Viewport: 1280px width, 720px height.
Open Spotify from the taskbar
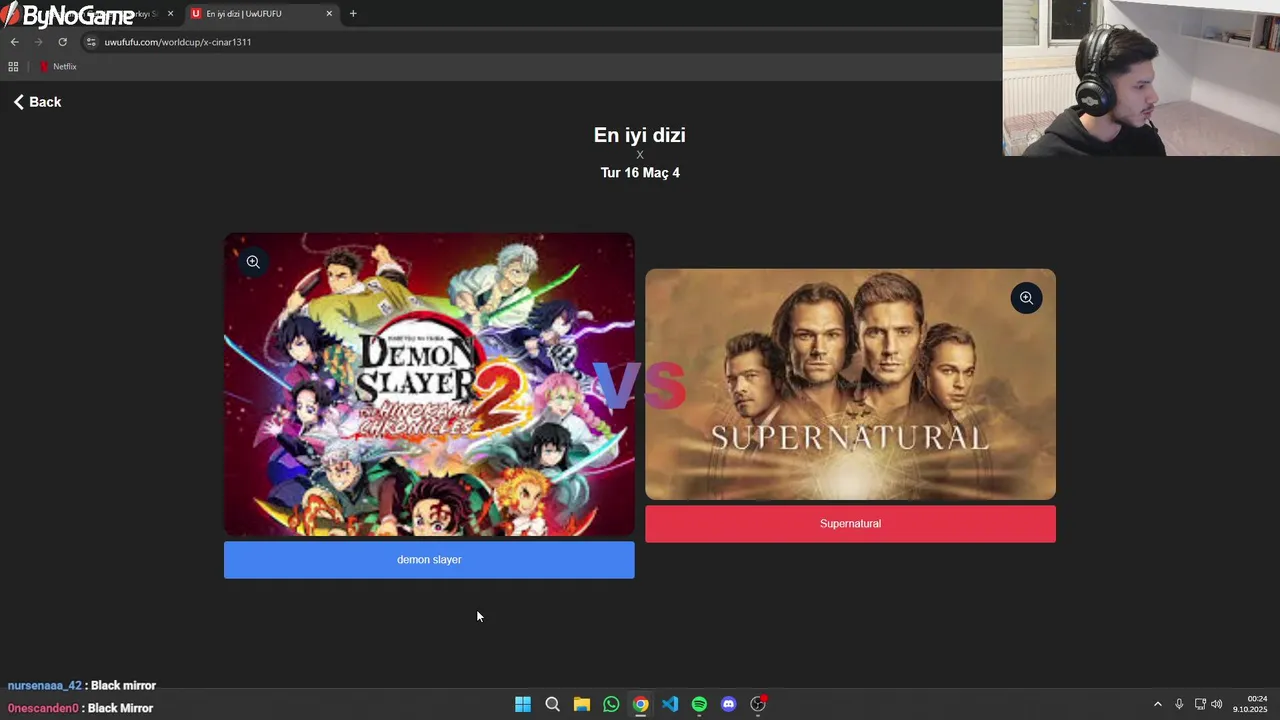click(699, 704)
